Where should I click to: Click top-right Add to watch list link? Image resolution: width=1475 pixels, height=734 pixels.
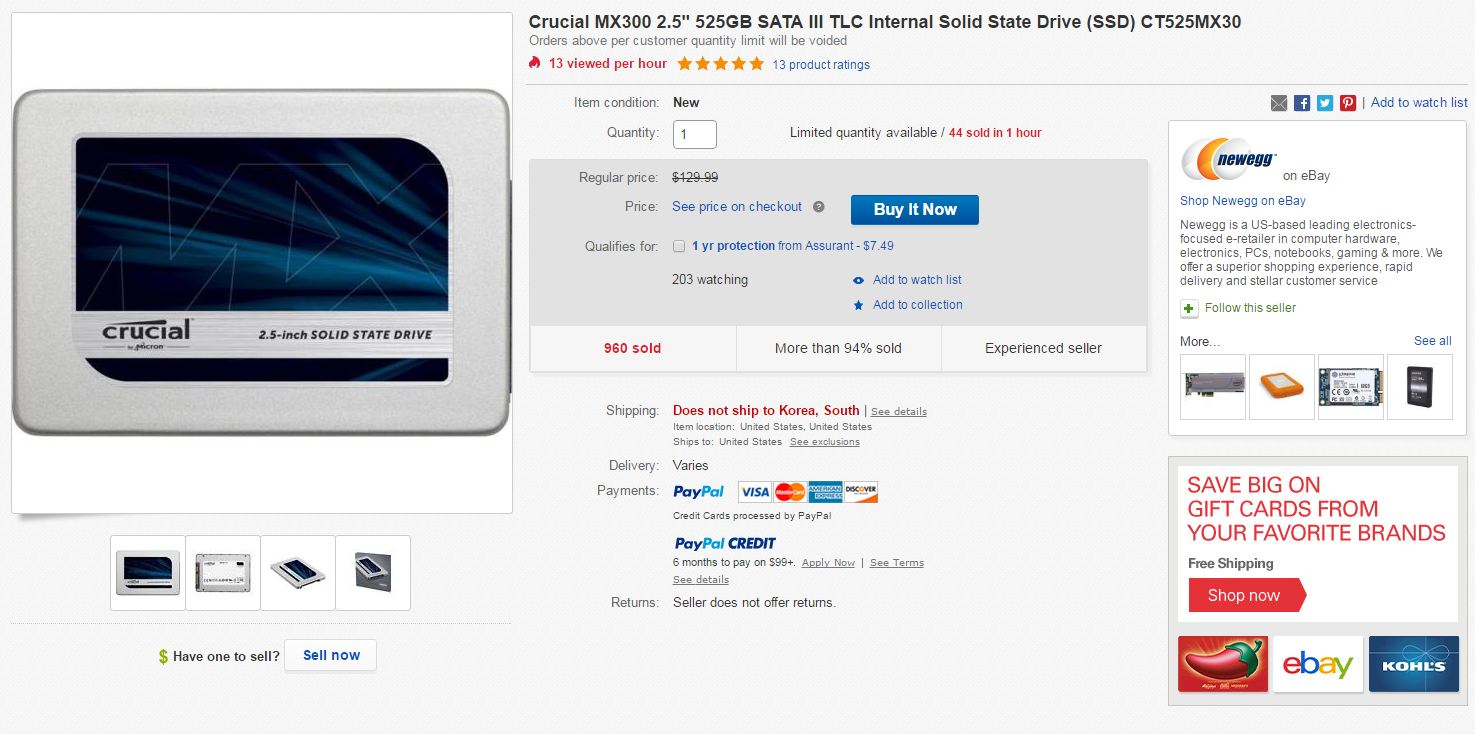pyautogui.click(x=1419, y=103)
